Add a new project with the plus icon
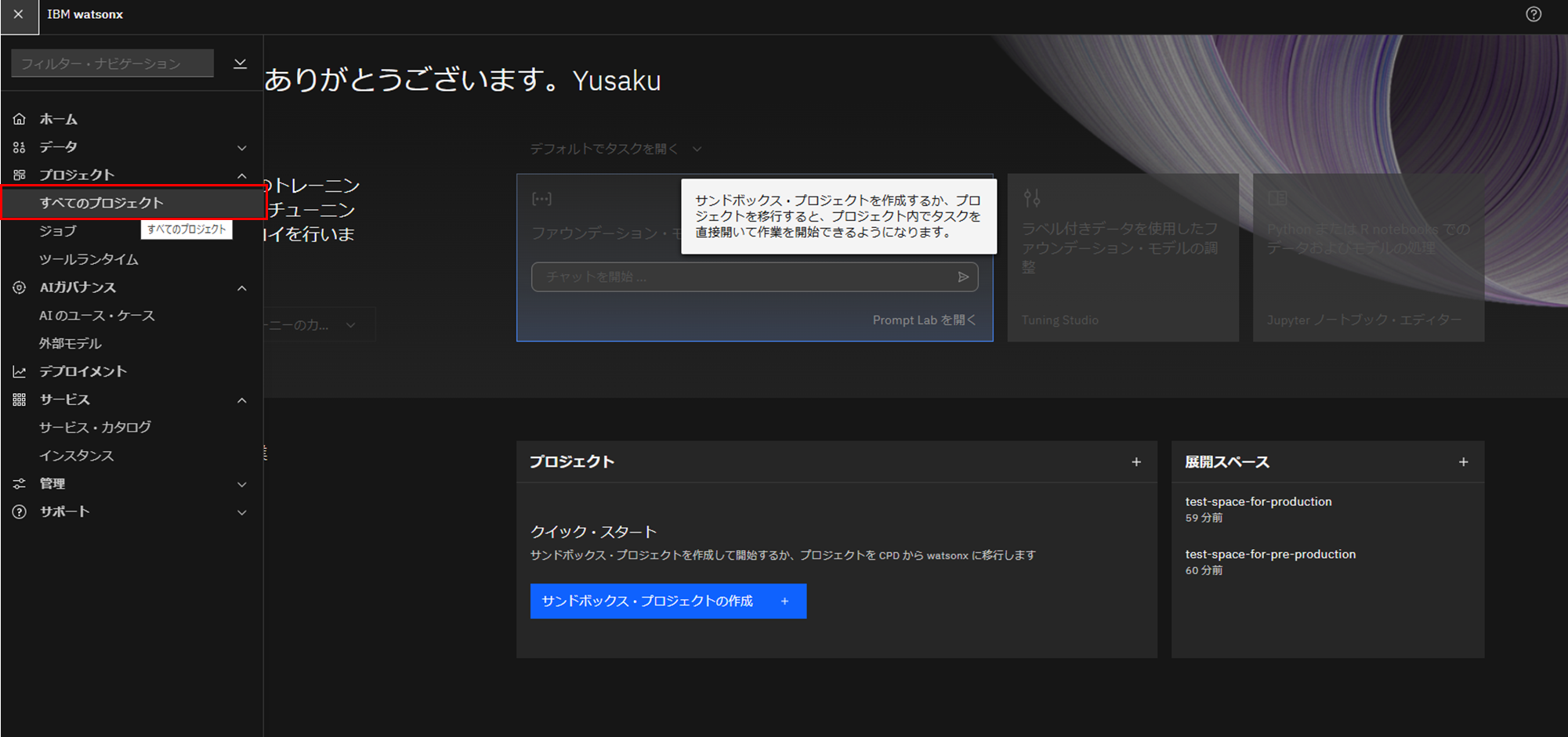This screenshot has height=737, width=1568. [1136, 462]
